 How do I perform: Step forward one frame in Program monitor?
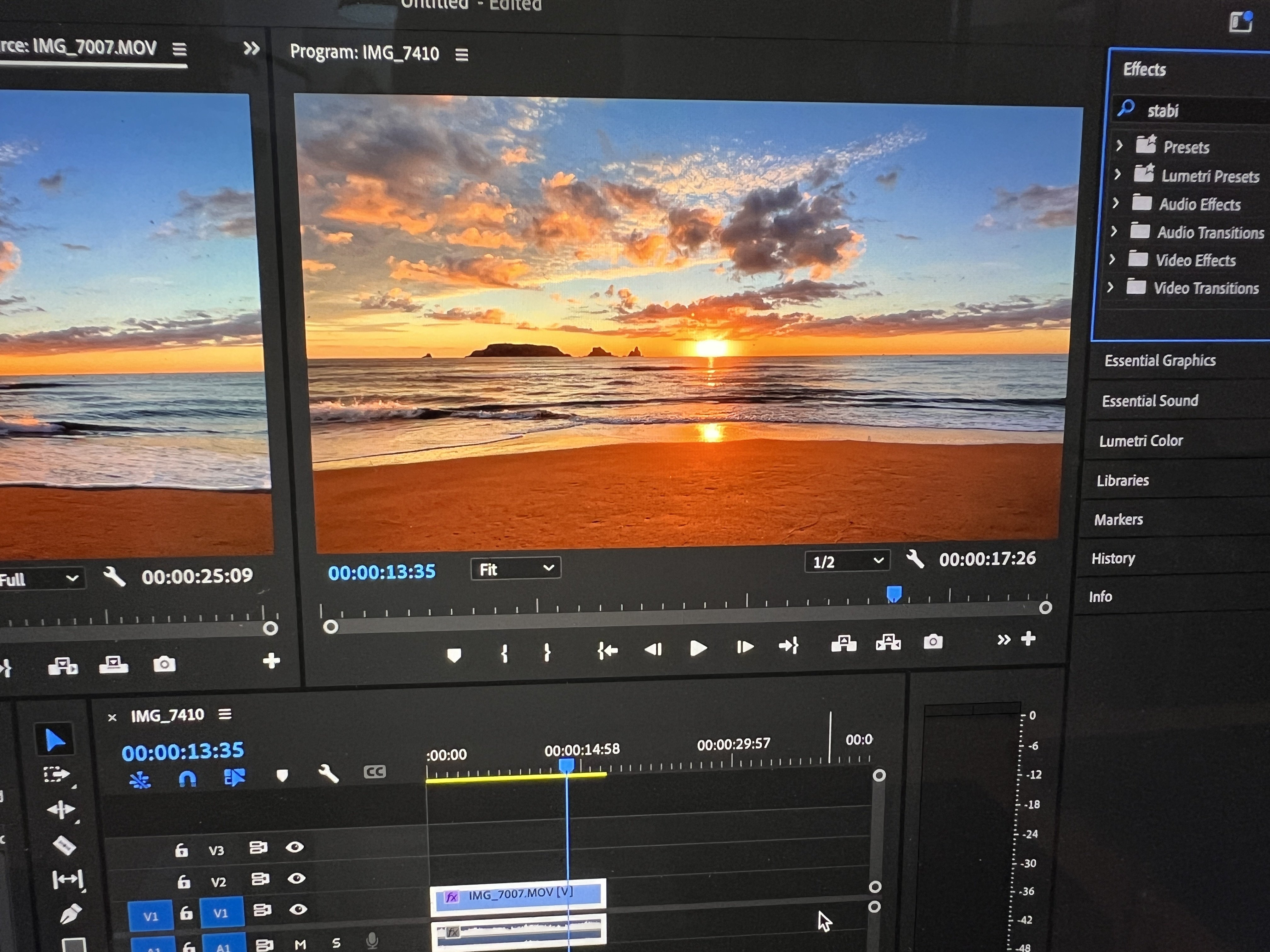pos(745,647)
